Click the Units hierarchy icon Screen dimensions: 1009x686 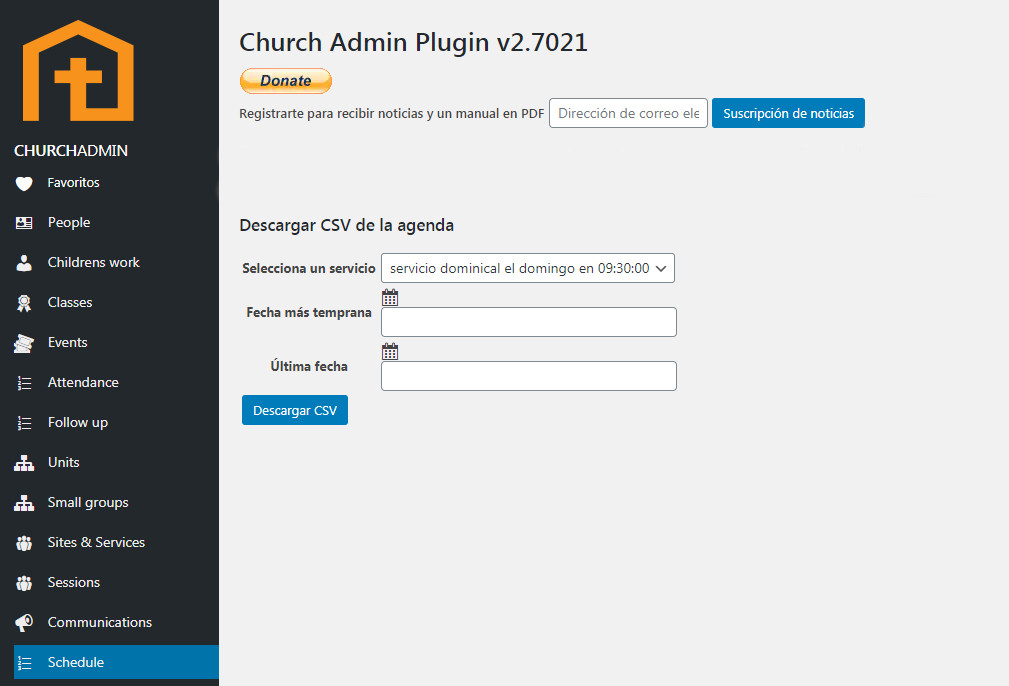pyautogui.click(x=24, y=463)
